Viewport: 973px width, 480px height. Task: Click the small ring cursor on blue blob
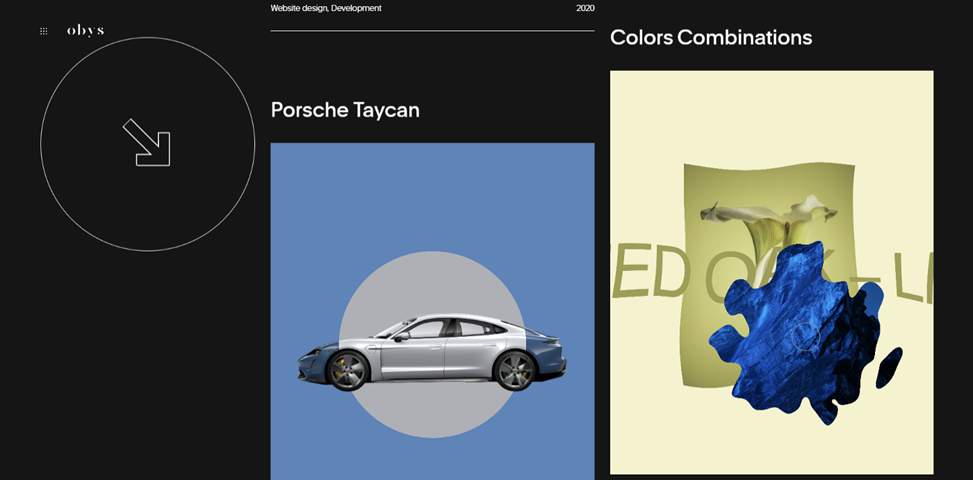point(805,337)
